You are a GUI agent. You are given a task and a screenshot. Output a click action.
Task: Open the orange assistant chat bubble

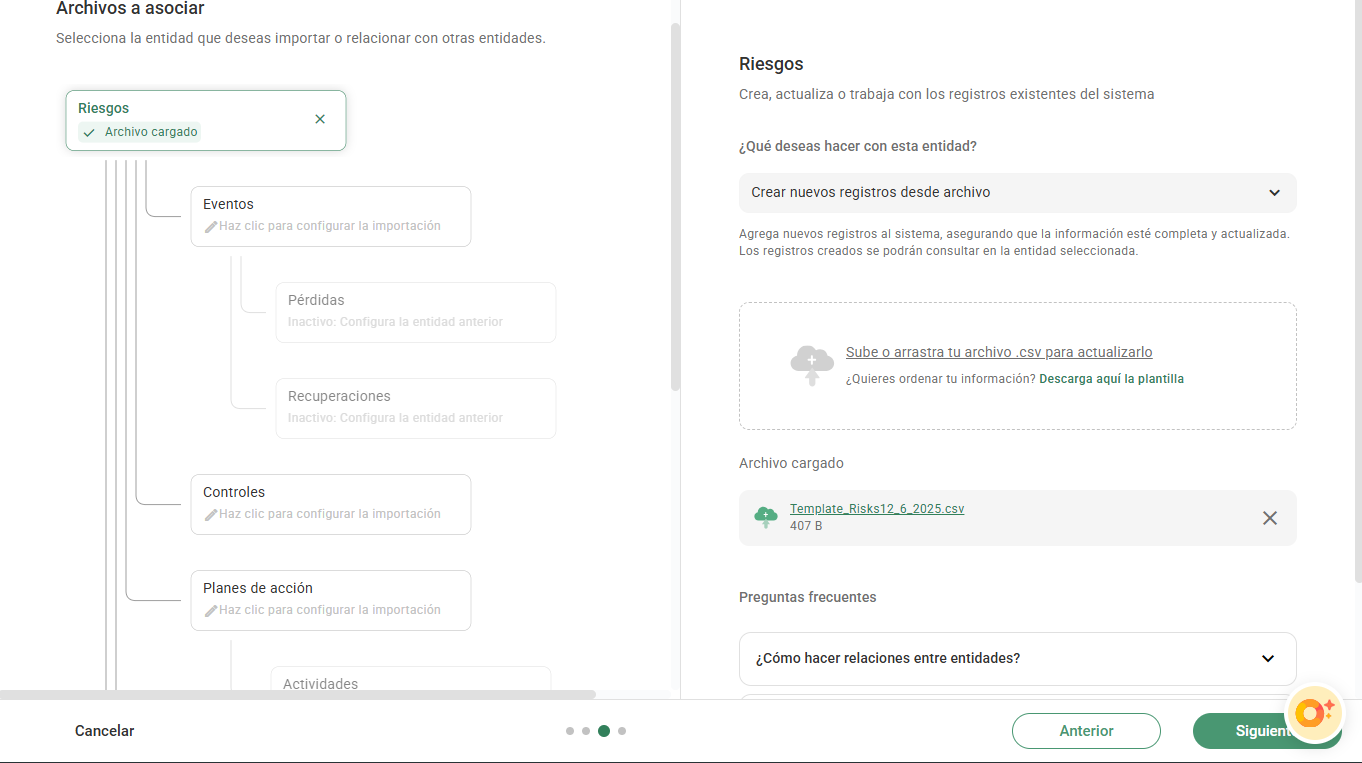[x=1314, y=712]
